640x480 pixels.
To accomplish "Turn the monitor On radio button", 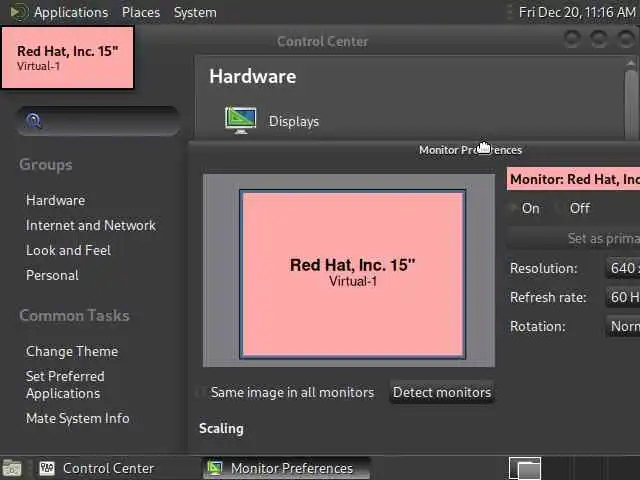I will (526, 209).
